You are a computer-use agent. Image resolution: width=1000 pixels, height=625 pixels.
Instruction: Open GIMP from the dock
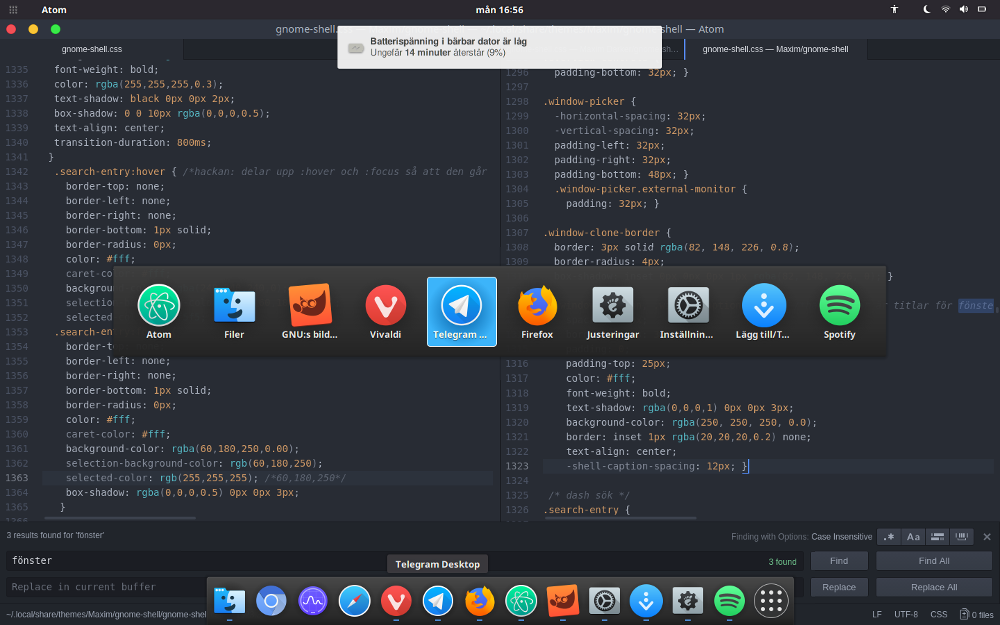point(562,601)
